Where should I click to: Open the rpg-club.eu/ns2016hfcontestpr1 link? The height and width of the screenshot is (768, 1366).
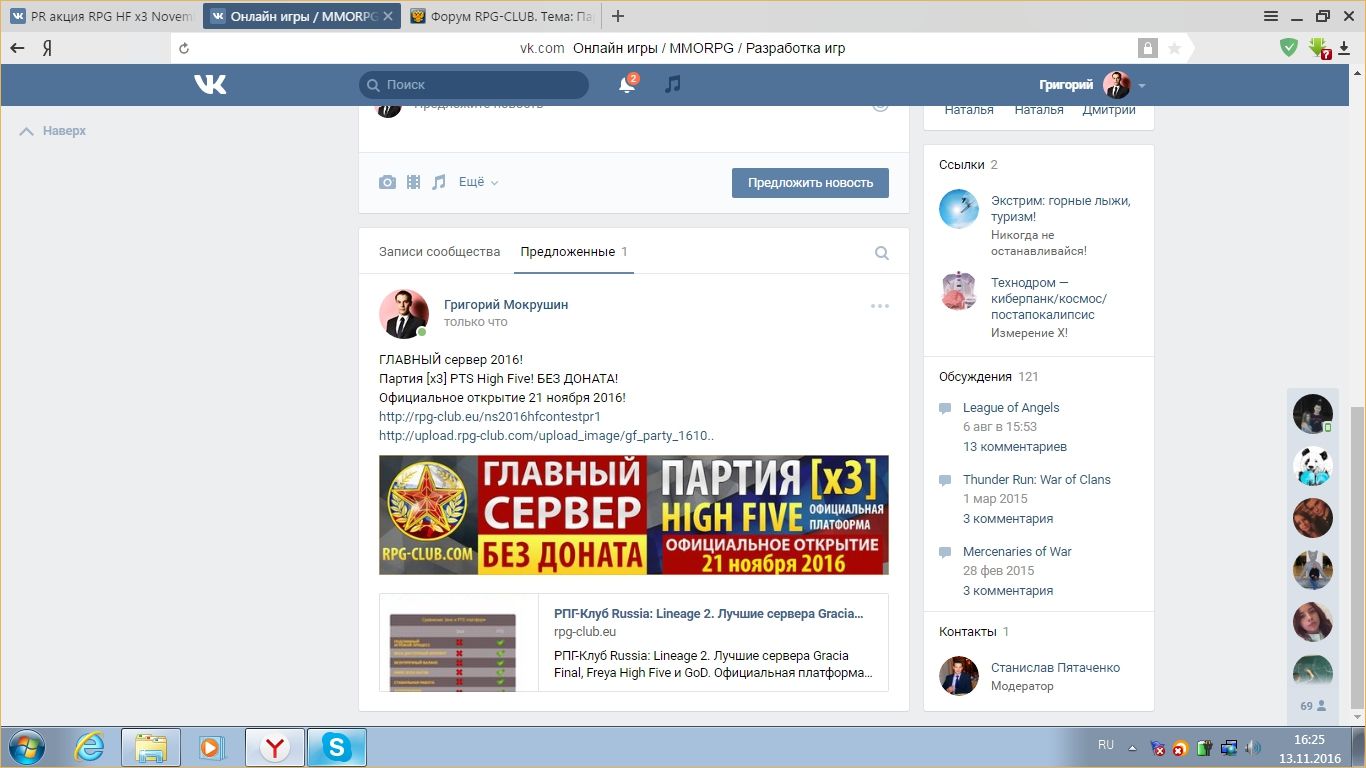489,416
